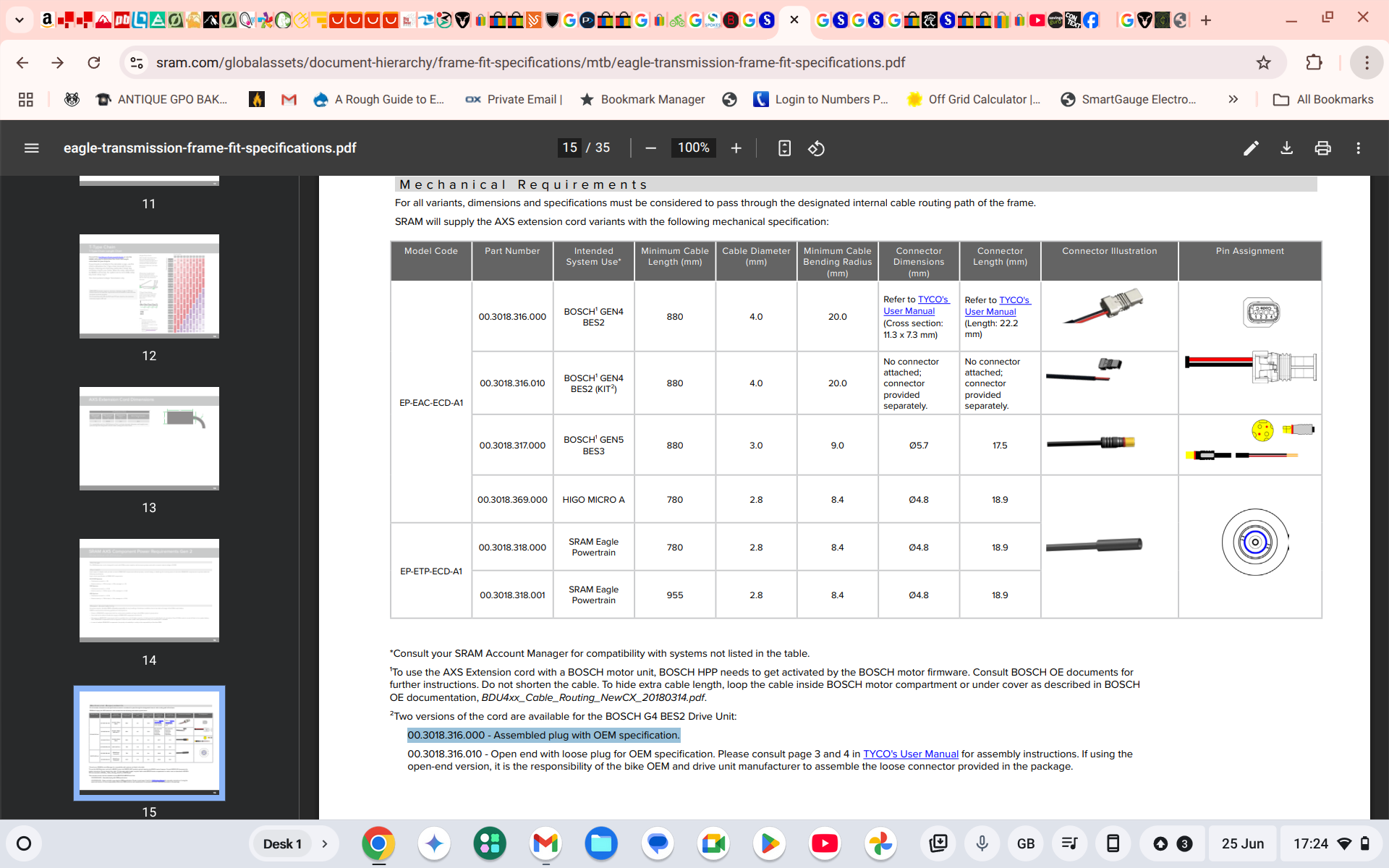Image resolution: width=1389 pixels, height=868 pixels.
Task: Select page 13 thumbnail
Action: click(x=149, y=438)
